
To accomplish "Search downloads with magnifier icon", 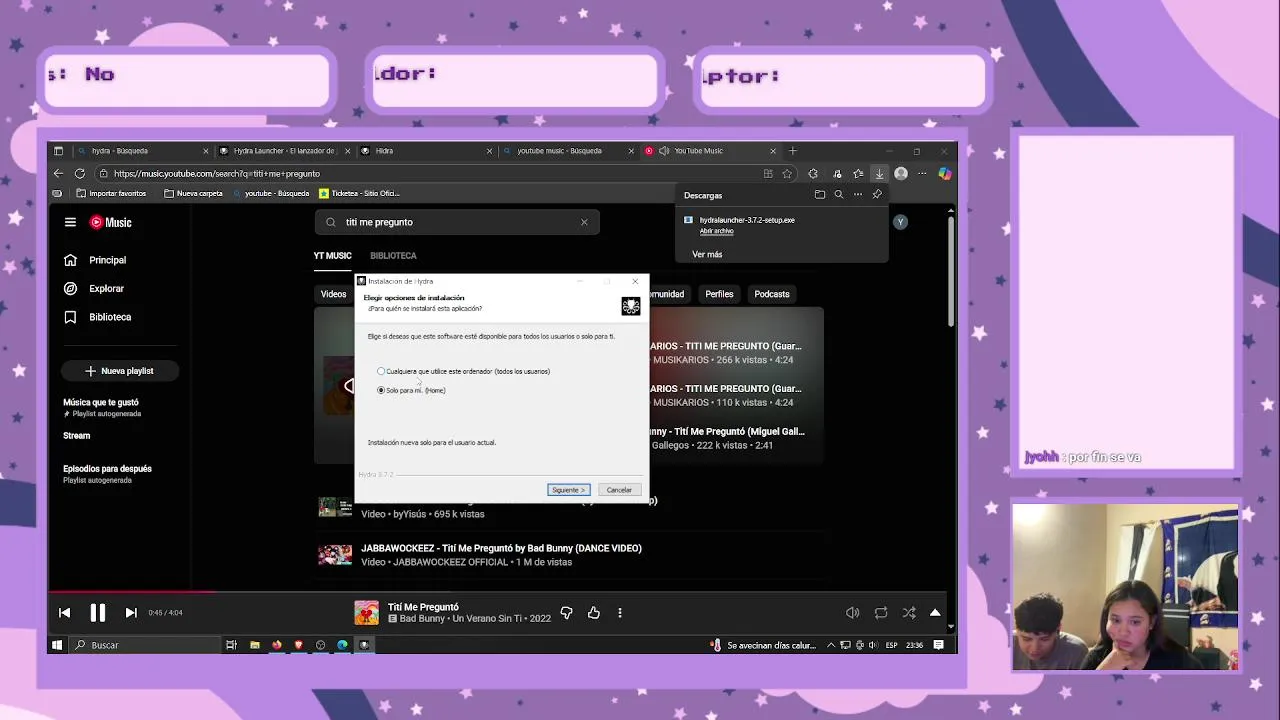I will [x=839, y=195].
